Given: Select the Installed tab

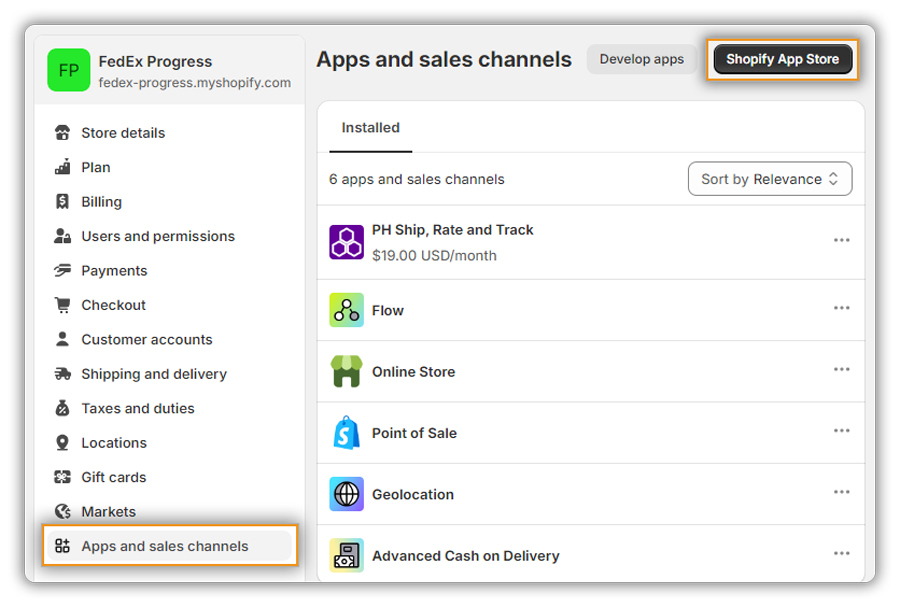Looking at the screenshot, I should (x=371, y=128).
